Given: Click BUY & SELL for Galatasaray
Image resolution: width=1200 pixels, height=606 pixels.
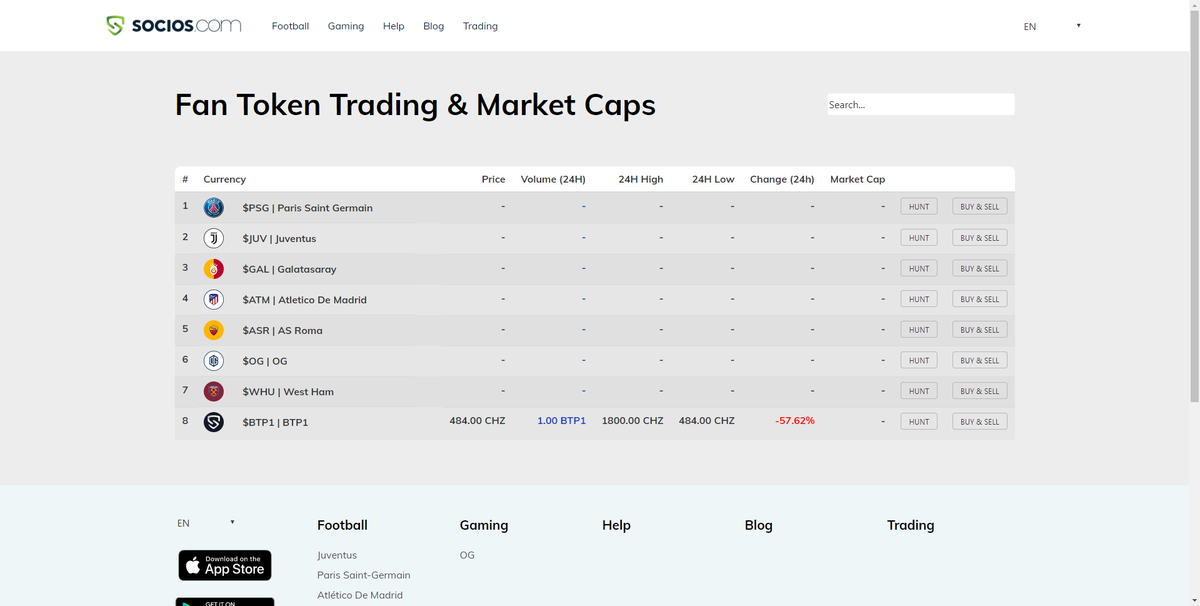Looking at the screenshot, I should click(980, 268).
